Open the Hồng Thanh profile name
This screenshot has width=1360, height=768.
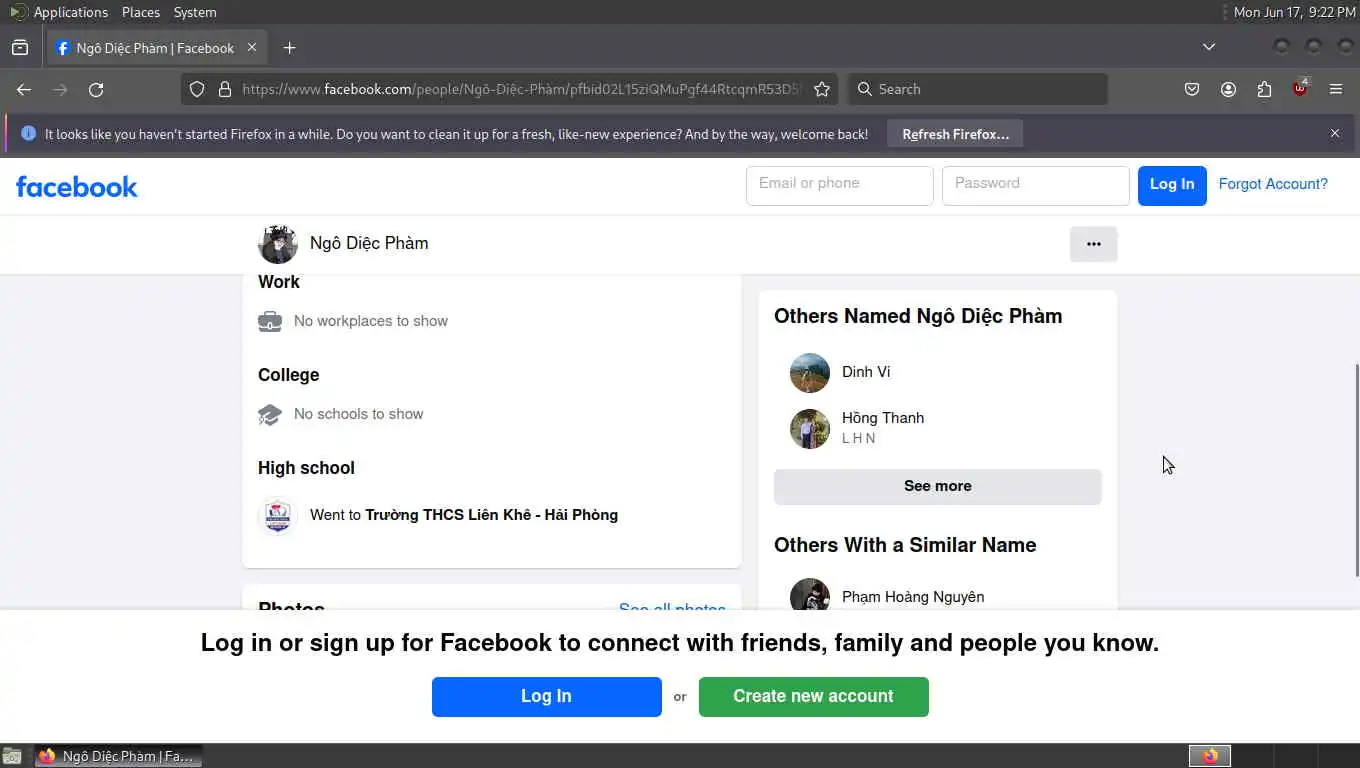click(x=883, y=418)
